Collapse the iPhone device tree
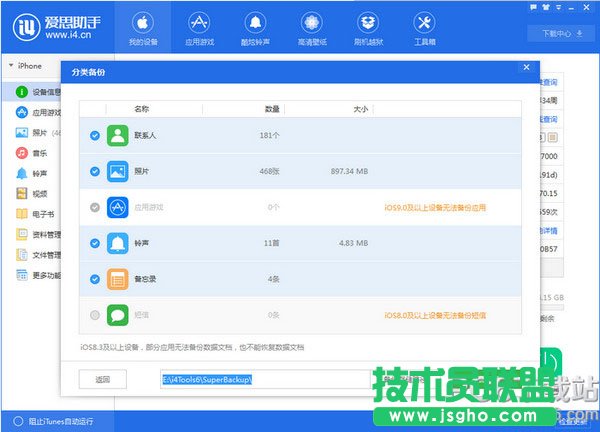This screenshot has height=432, width=600. pos(11,65)
